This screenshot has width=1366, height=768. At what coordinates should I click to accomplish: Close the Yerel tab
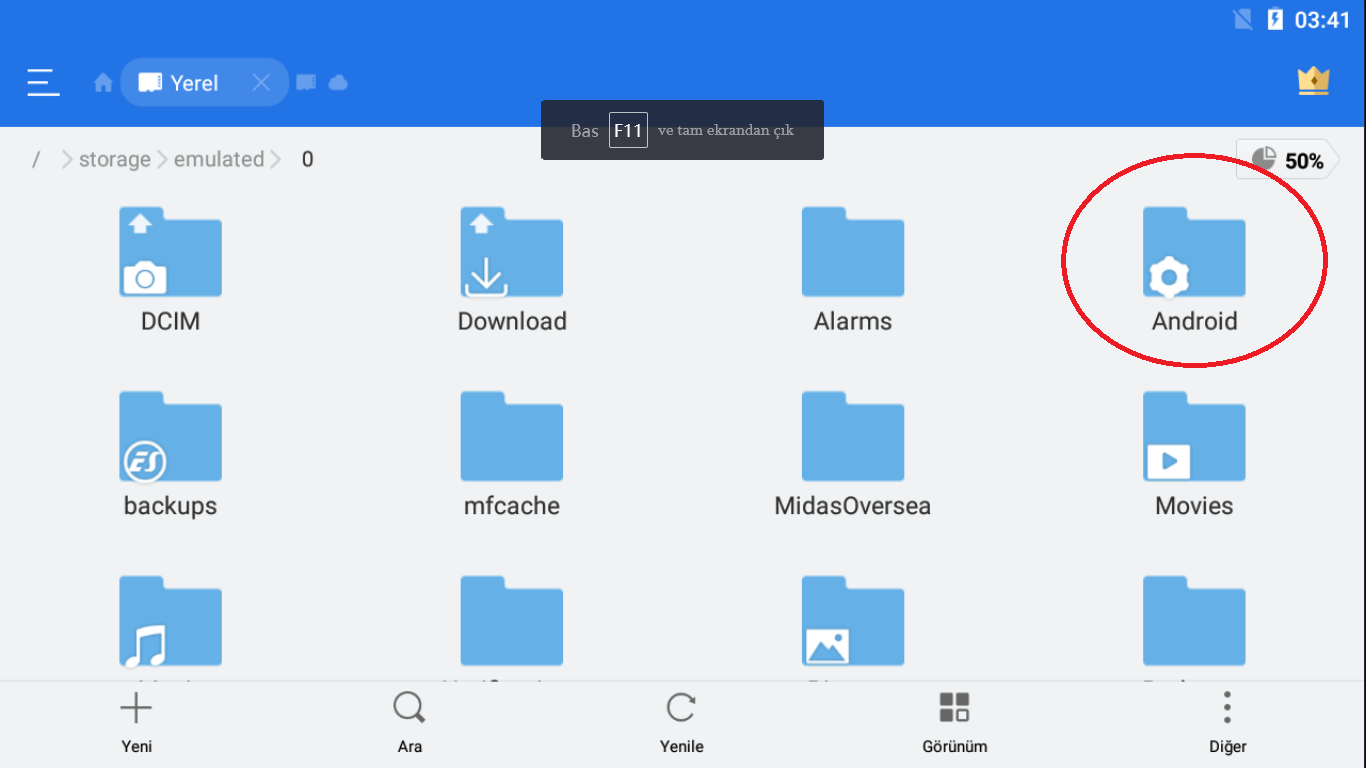(x=261, y=83)
